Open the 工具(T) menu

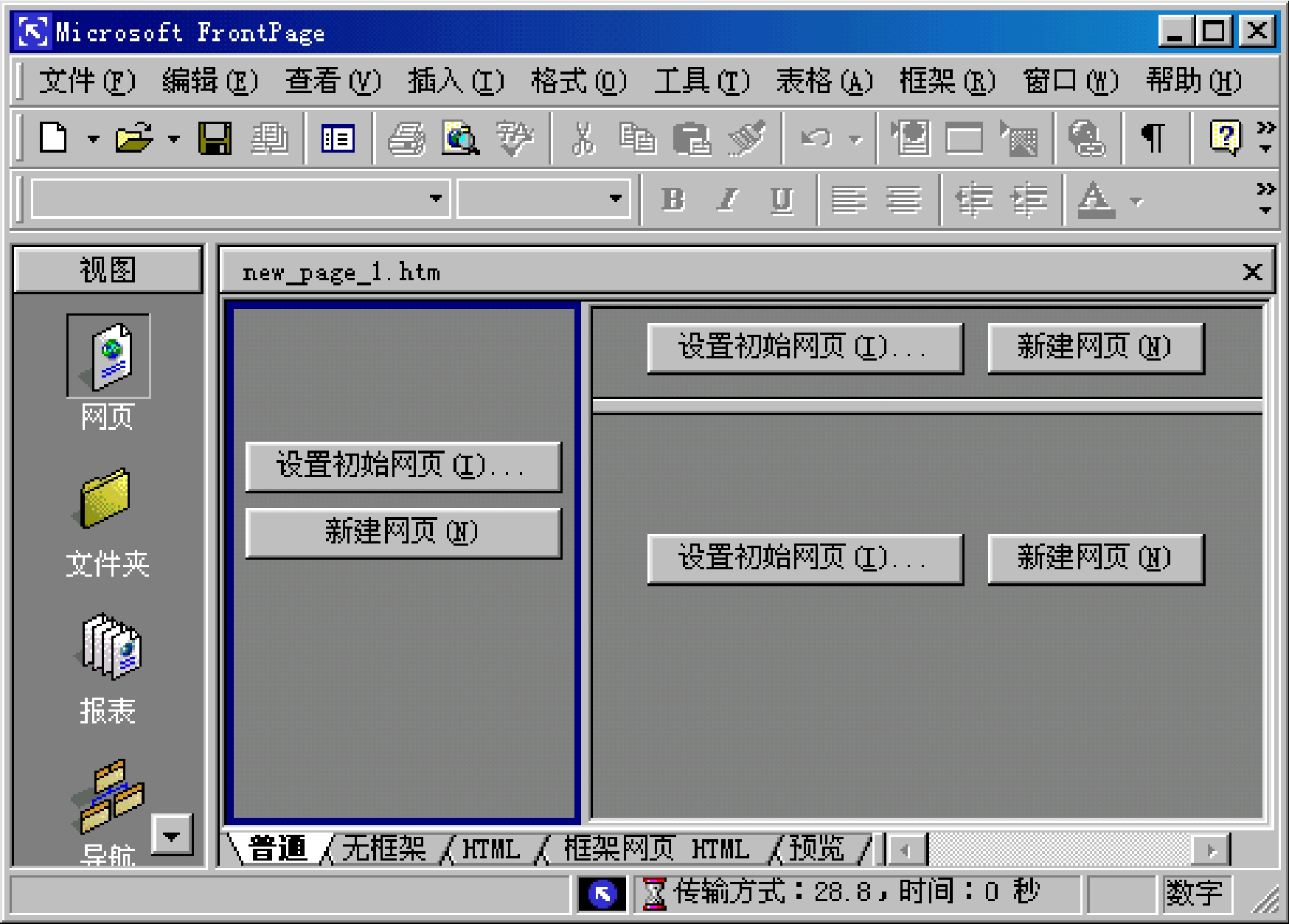[x=702, y=80]
